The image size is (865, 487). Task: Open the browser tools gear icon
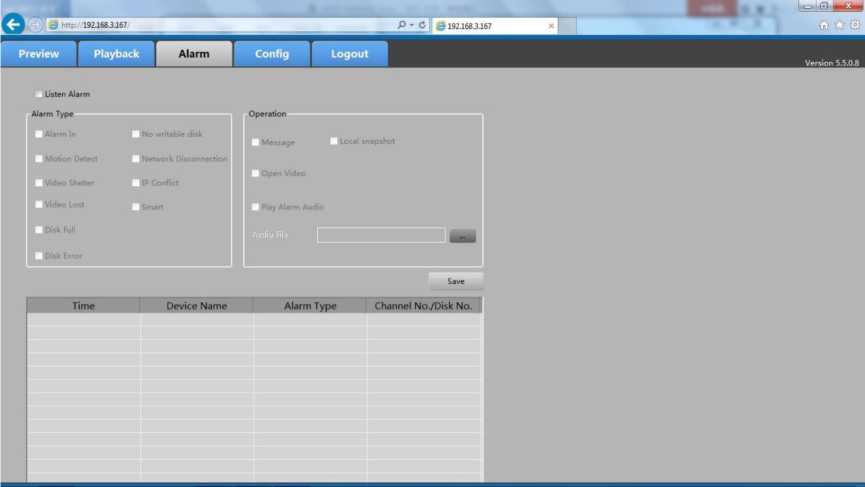853,25
